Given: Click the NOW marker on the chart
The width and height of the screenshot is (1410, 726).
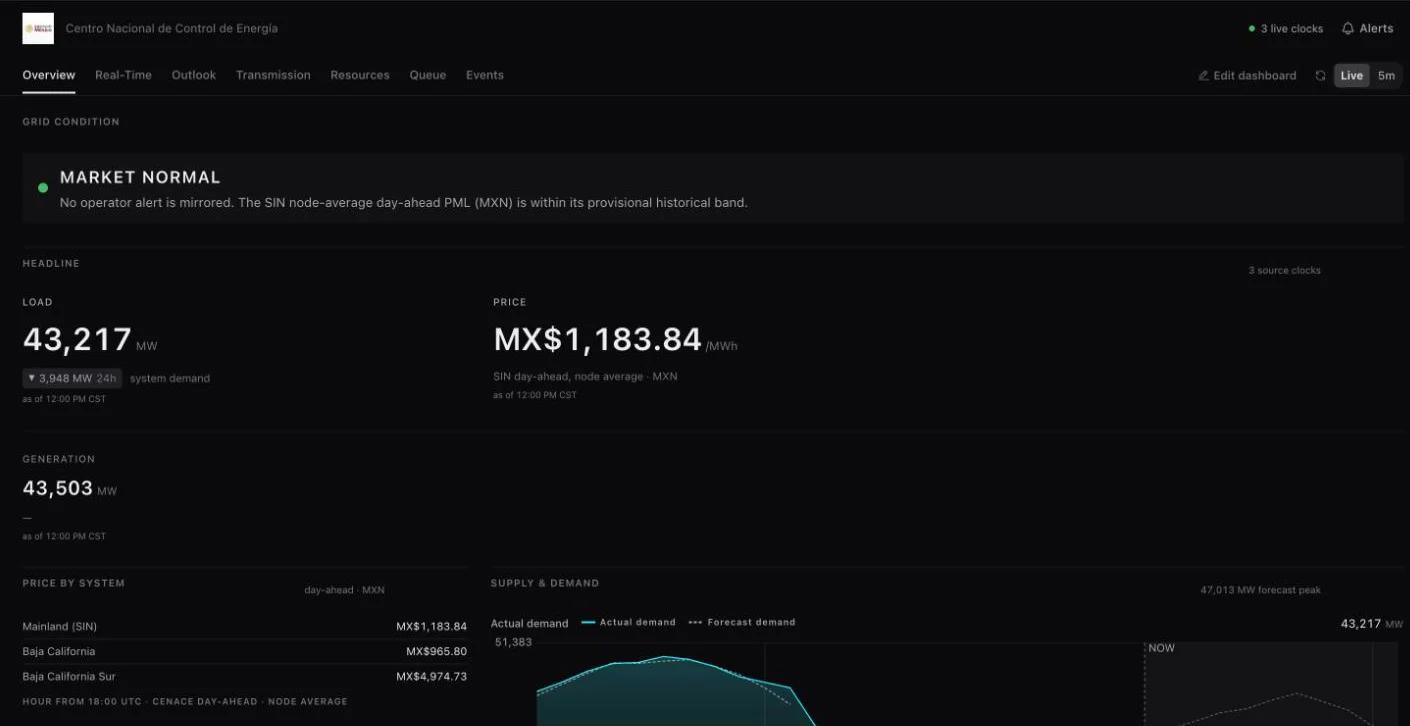Looking at the screenshot, I should click(x=1162, y=648).
